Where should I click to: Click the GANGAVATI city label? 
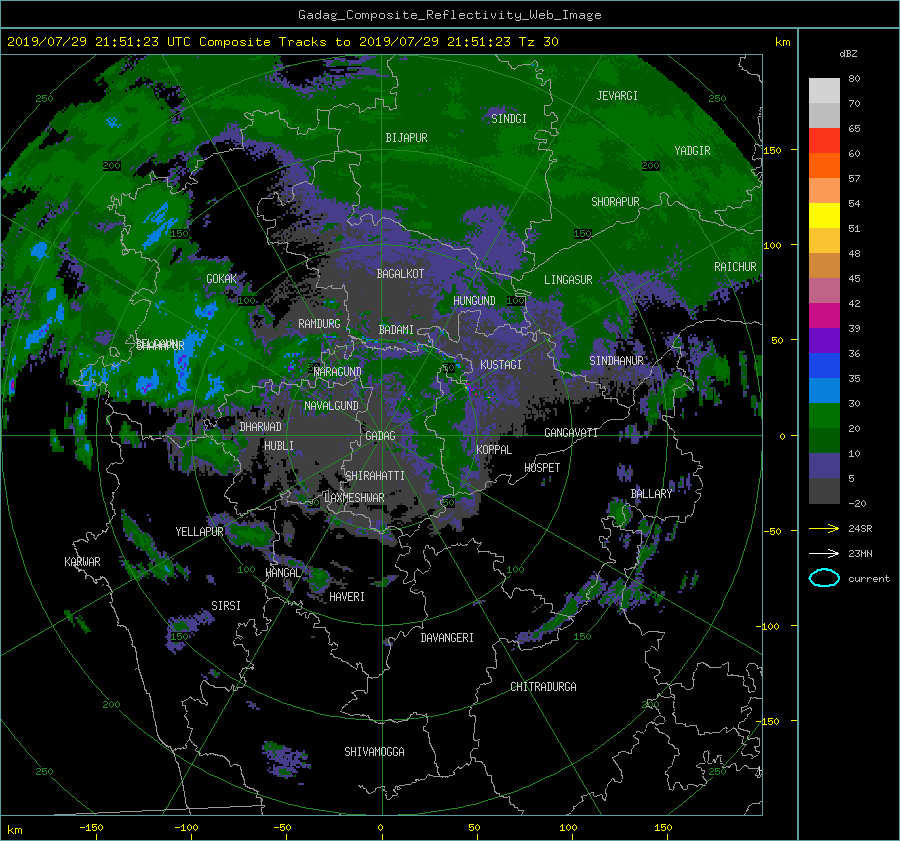pyautogui.click(x=571, y=432)
